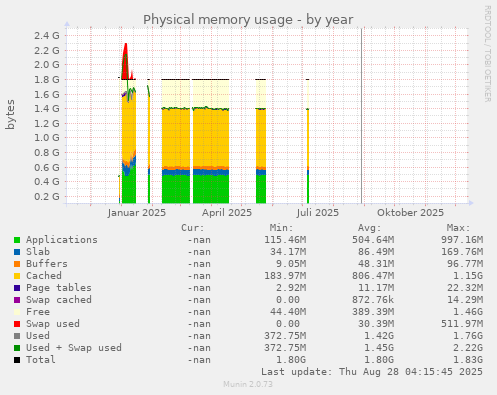Select the Total legend label

(41, 360)
